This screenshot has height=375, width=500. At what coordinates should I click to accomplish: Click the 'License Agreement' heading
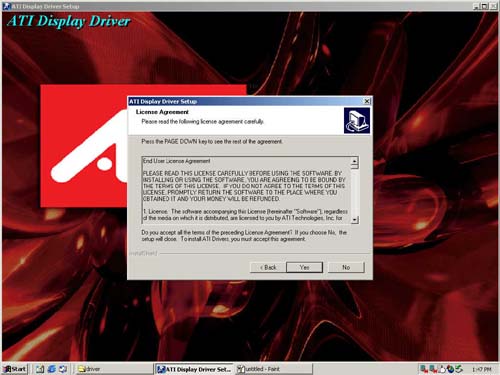tap(162, 112)
